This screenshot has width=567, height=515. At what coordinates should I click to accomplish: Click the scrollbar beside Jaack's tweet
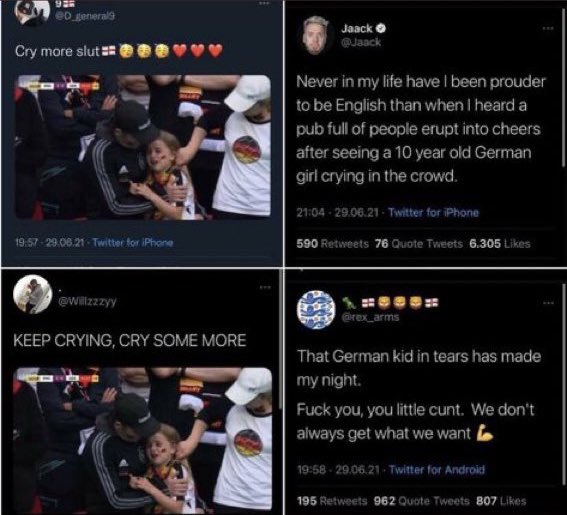[x=563, y=87]
